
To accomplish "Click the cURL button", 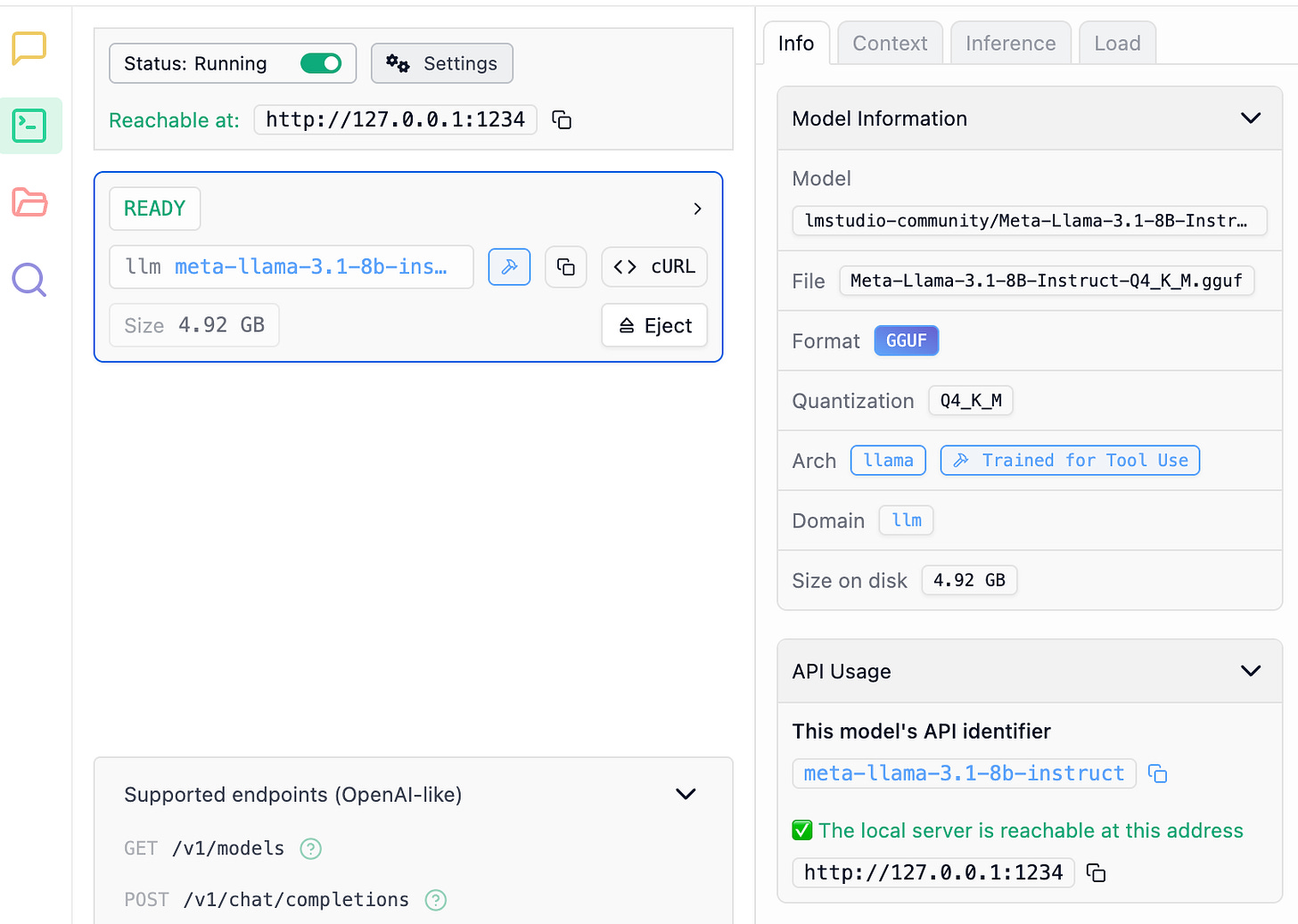I will tap(654, 266).
